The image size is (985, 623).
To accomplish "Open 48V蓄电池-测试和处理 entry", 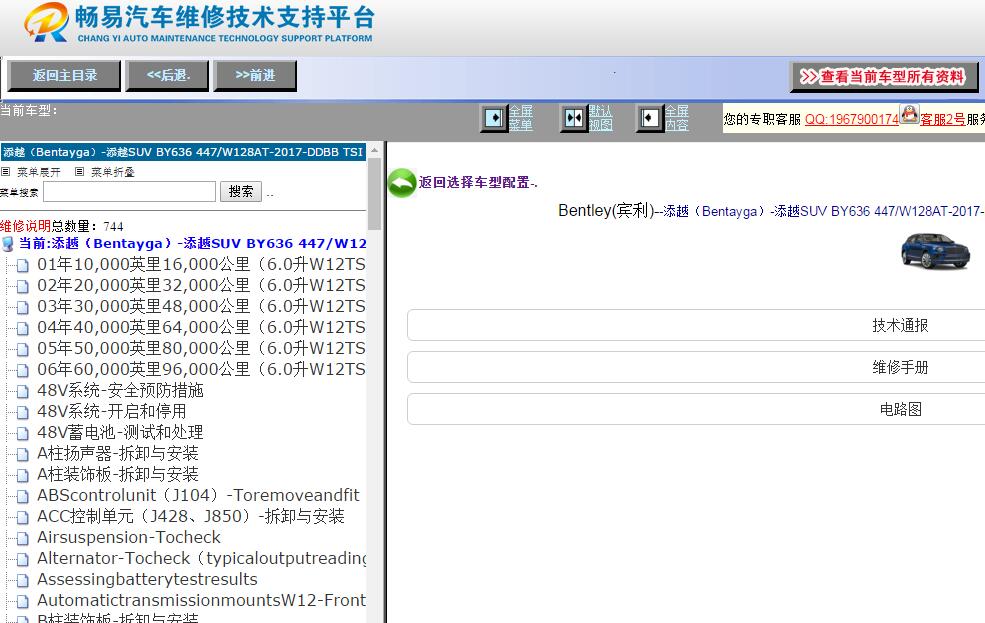I will (x=120, y=433).
